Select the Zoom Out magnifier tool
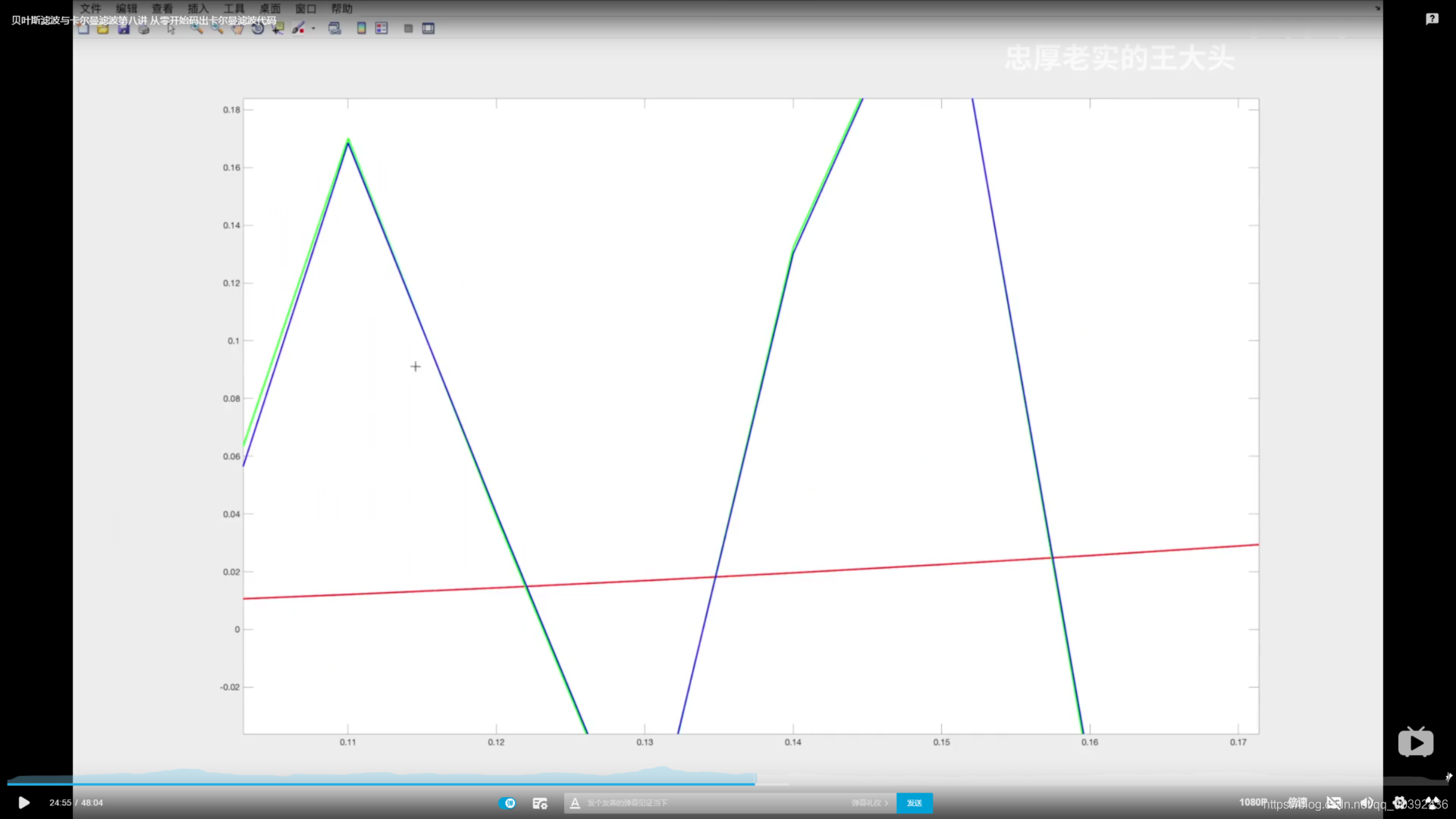The height and width of the screenshot is (819, 1456). (217, 29)
